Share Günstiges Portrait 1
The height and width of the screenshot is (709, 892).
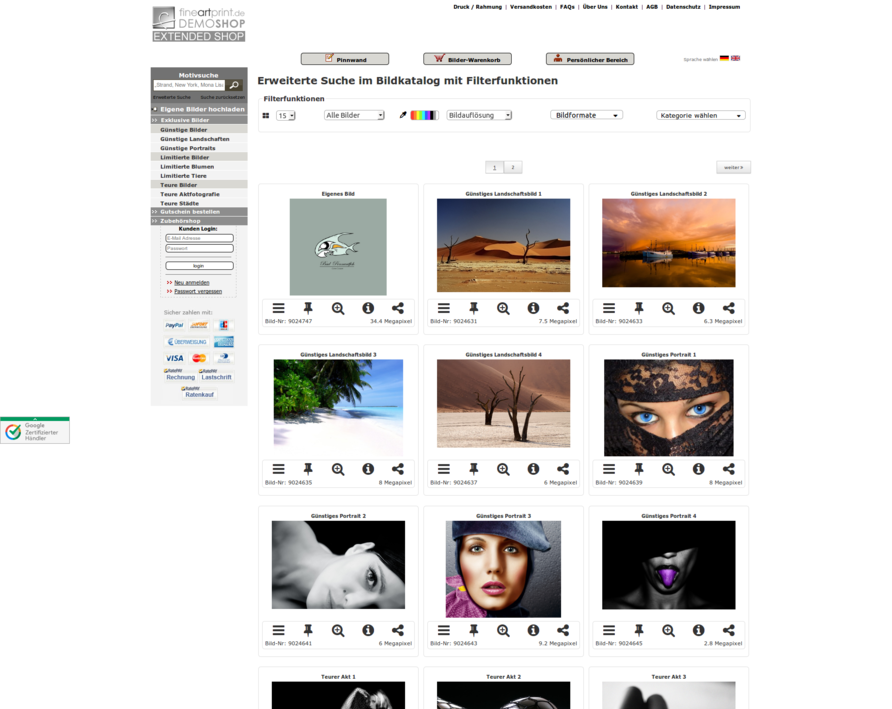click(x=729, y=469)
